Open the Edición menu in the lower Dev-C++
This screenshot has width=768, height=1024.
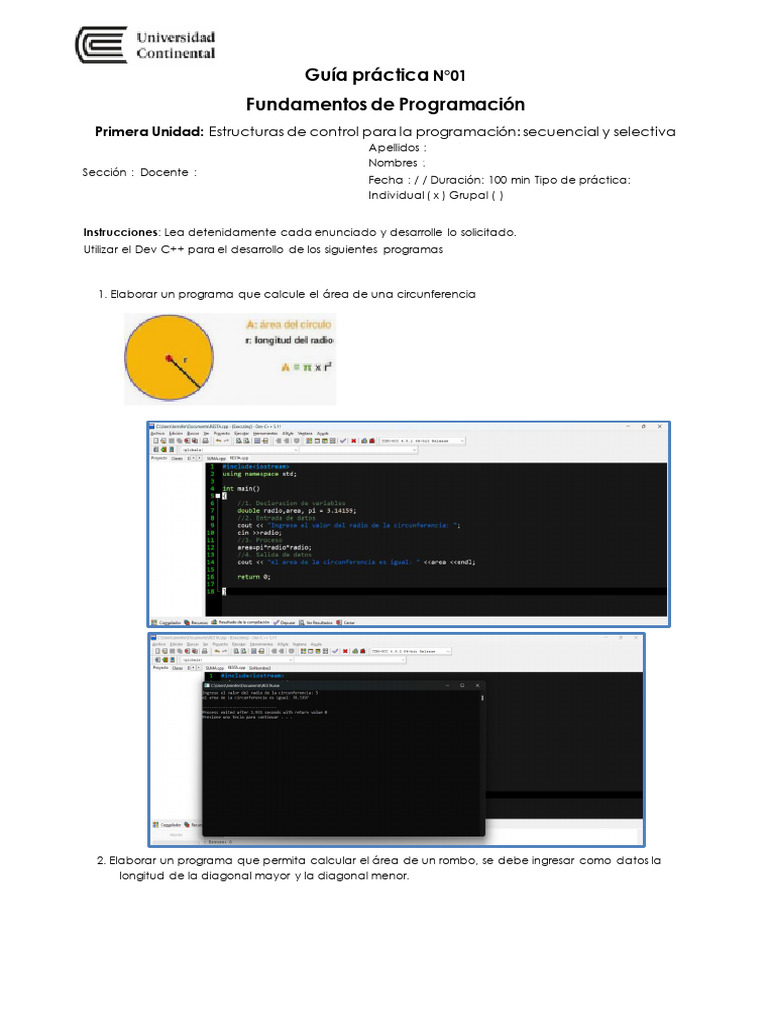(x=176, y=644)
